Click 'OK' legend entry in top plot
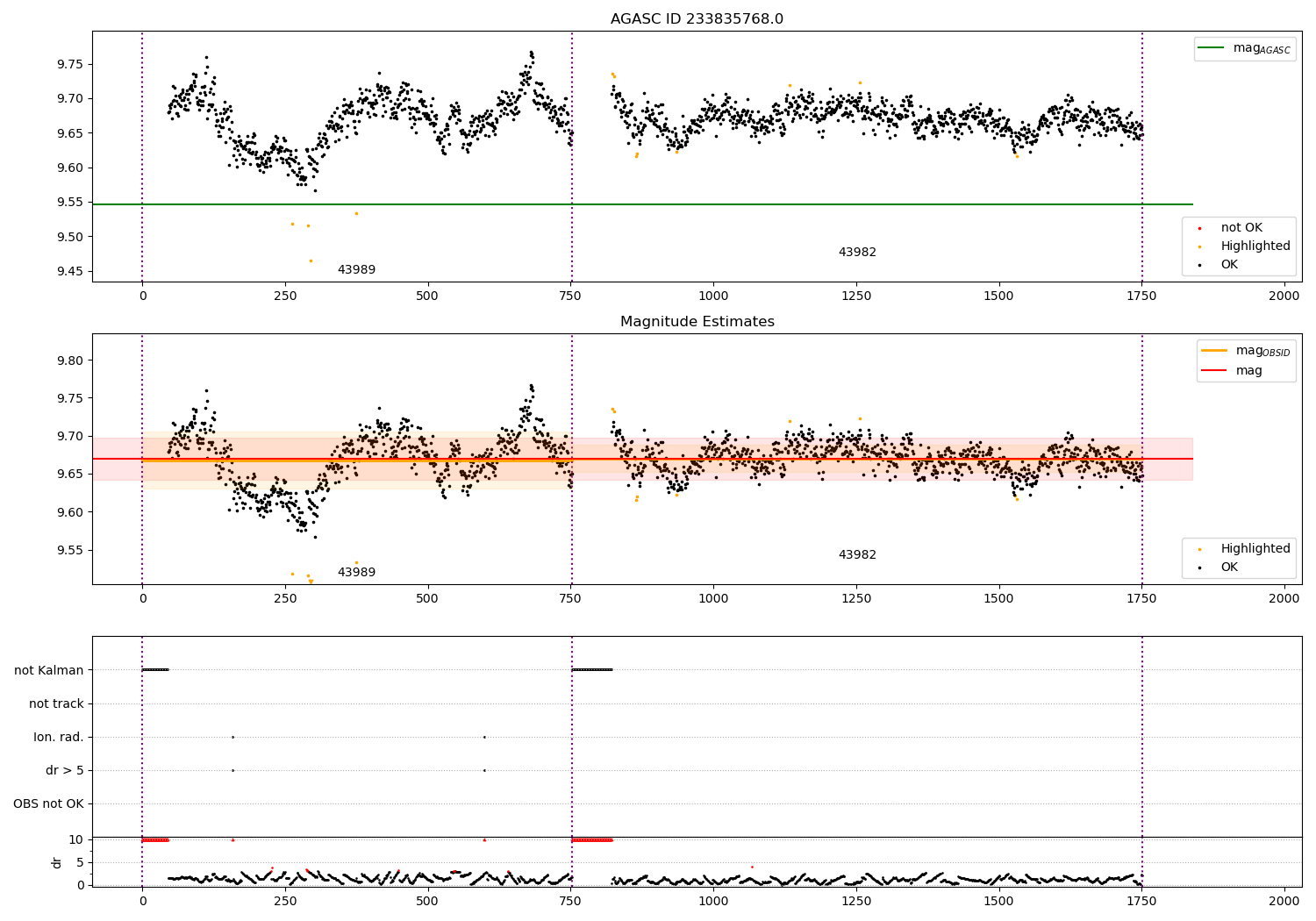Image resolution: width=1316 pixels, height=921 pixels. pyautogui.click(x=1229, y=265)
